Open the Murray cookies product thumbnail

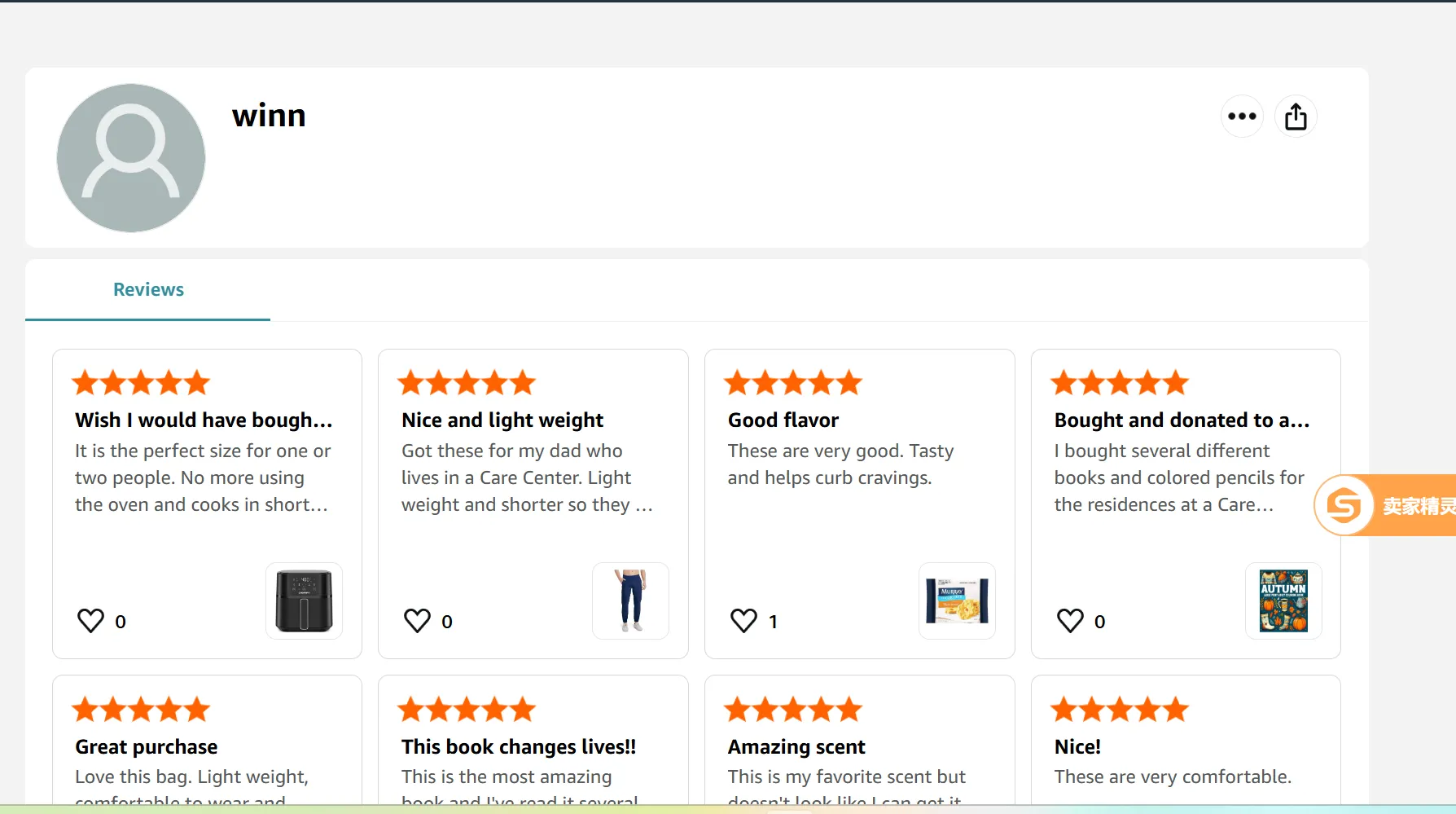[957, 601]
